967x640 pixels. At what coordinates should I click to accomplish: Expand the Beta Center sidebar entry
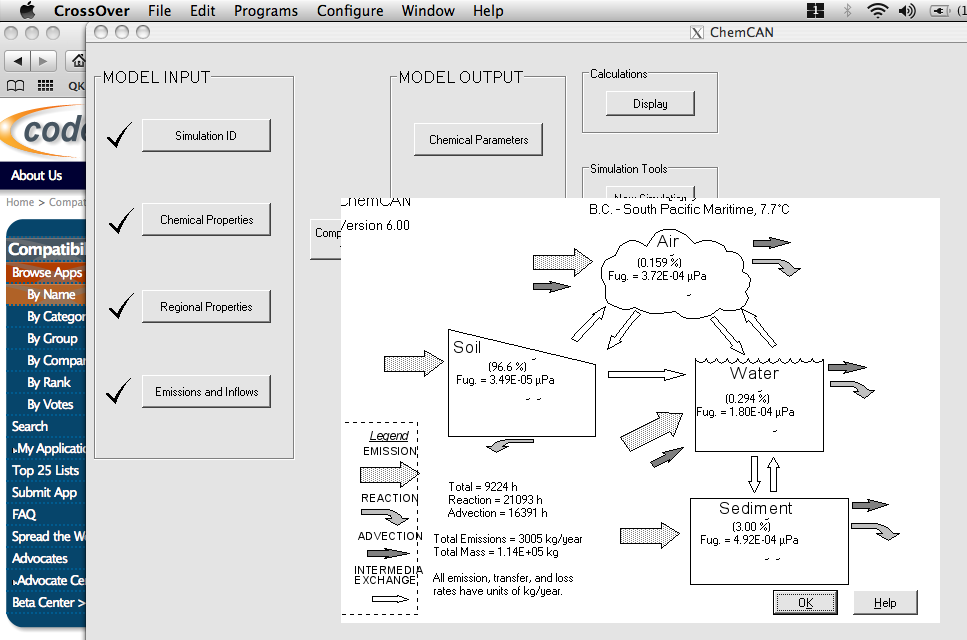pos(46,603)
